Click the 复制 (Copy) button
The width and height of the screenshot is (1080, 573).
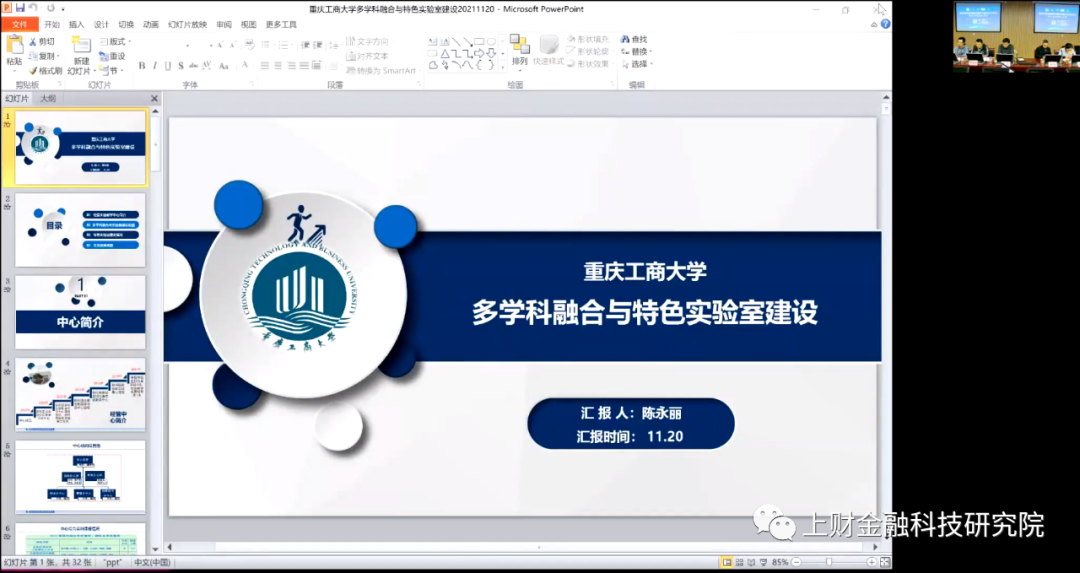click(43, 56)
